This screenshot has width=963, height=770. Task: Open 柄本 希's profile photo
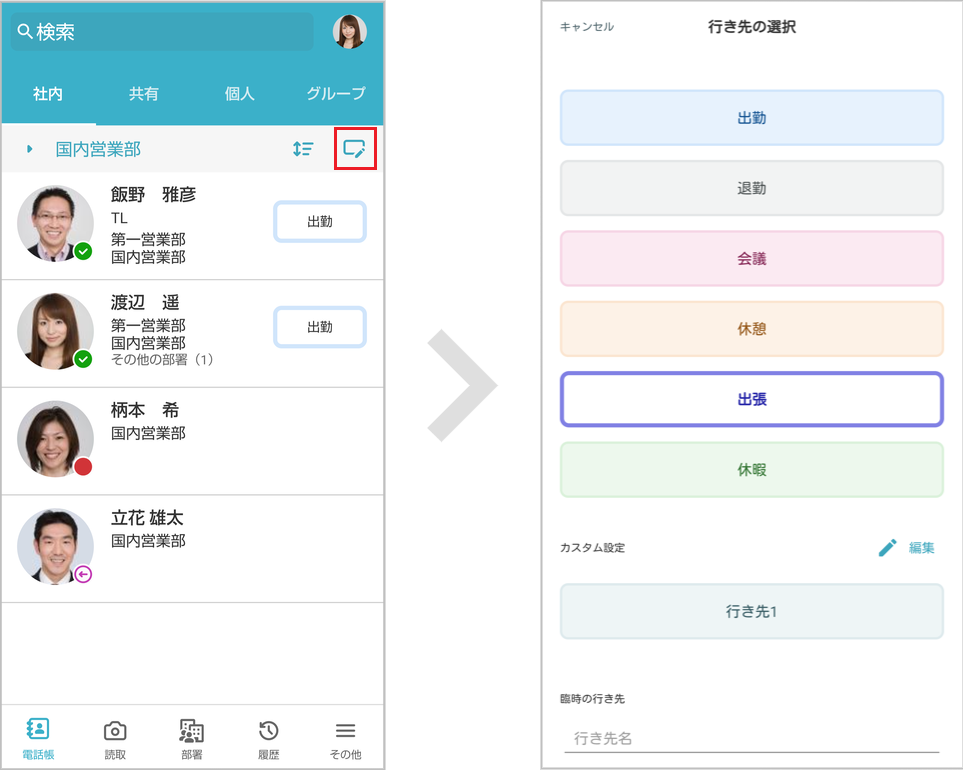(55, 439)
